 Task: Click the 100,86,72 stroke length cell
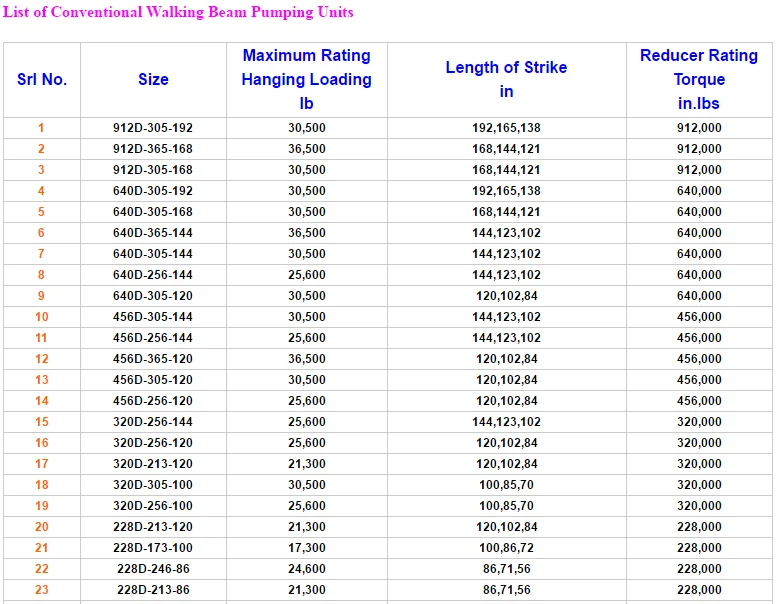click(x=506, y=548)
